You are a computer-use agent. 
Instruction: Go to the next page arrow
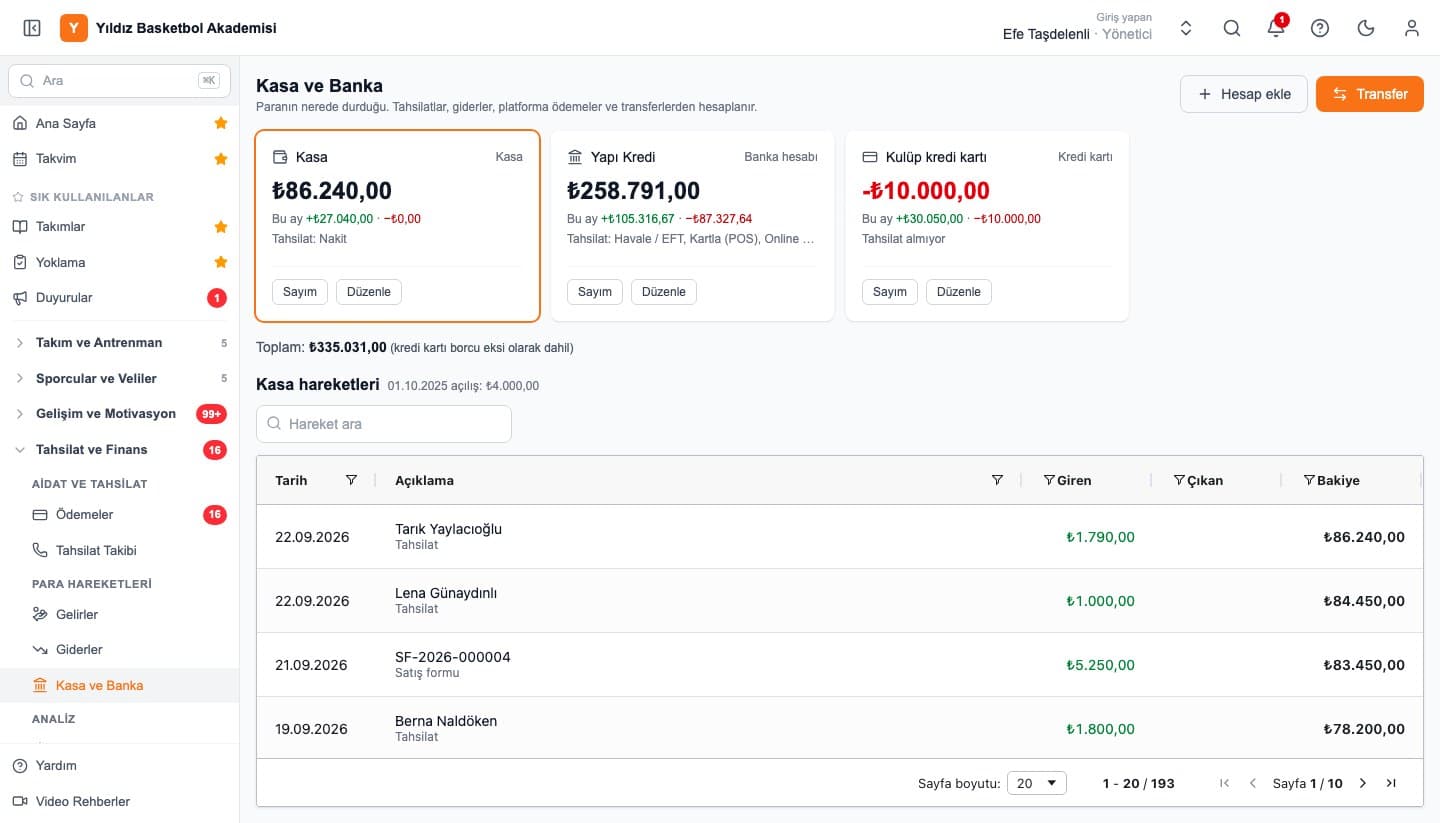(1362, 783)
